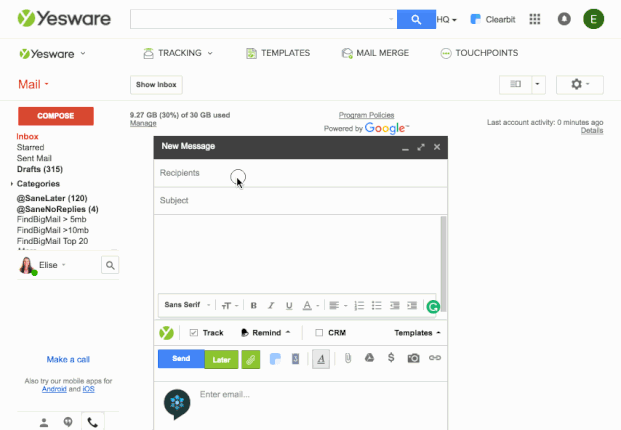This screenshot has height=430, width=621.
Task: Open Clearbit extension
Action: click(x=493, y=19)
